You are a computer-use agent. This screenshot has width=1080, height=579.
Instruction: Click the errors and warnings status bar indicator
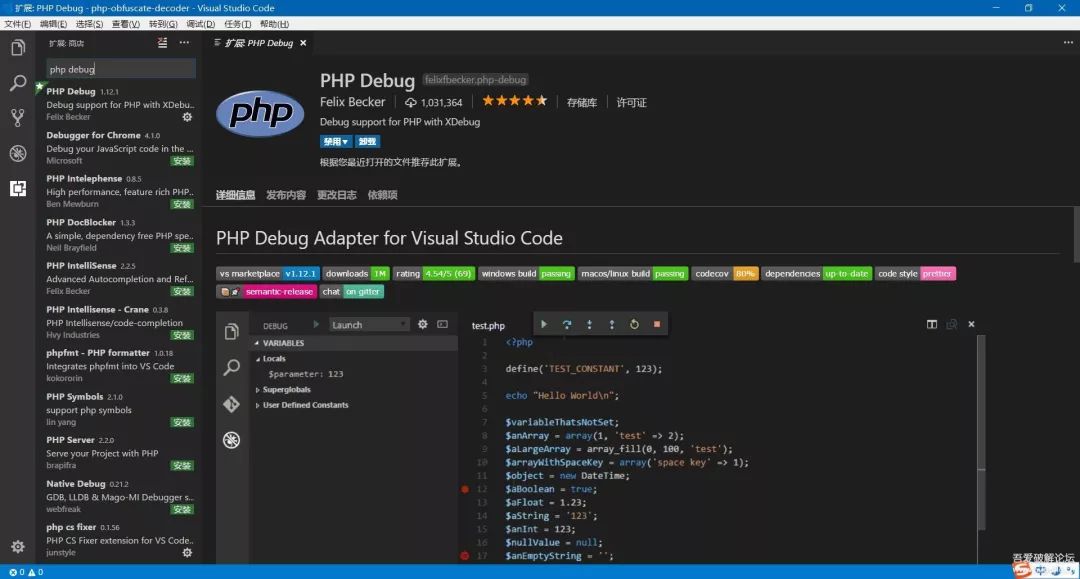point(24,572)
